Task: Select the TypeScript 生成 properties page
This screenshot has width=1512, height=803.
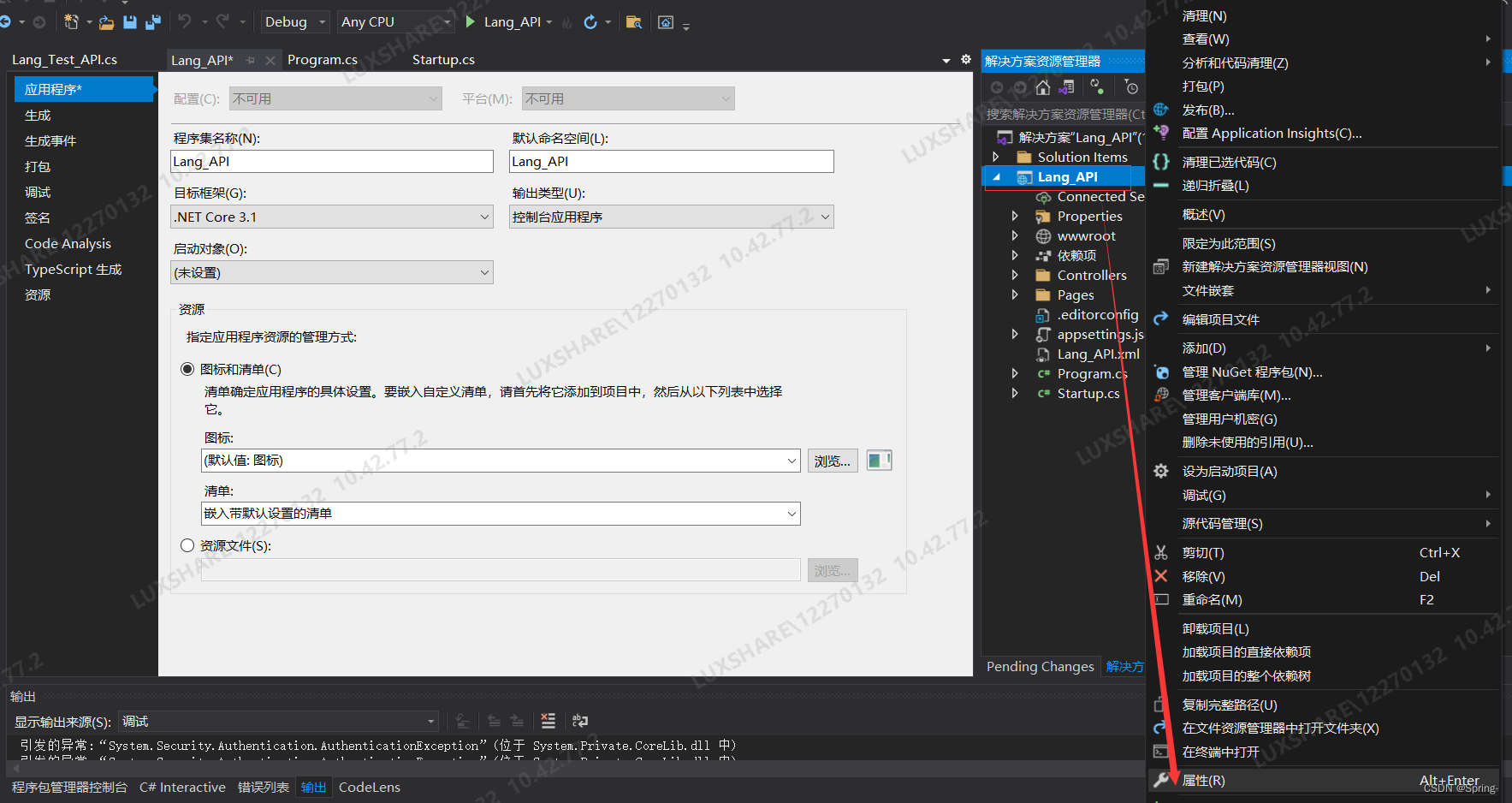Action: tap(82, 269)
